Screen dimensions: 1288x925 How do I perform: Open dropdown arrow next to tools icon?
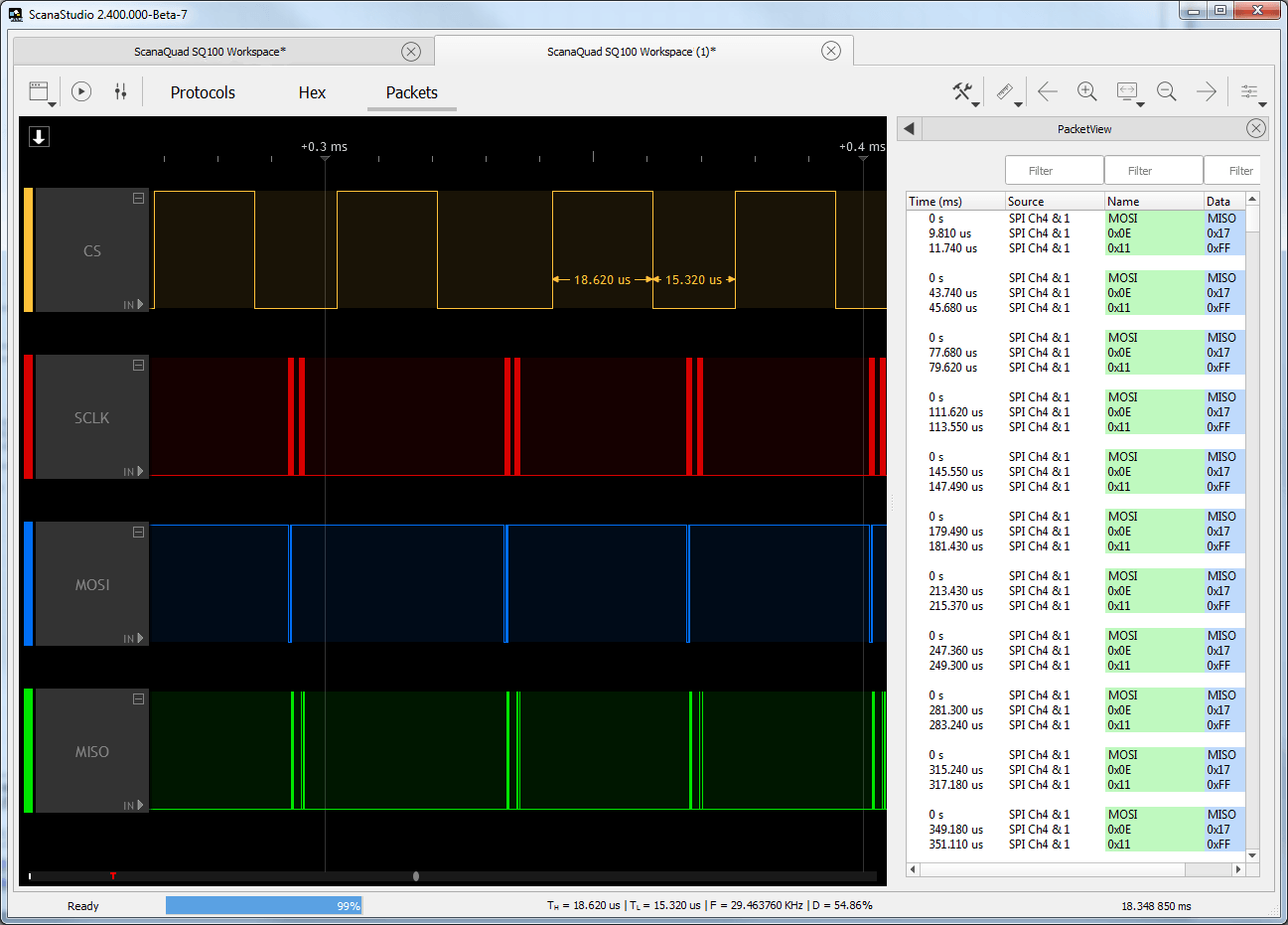tap(976, 104)
